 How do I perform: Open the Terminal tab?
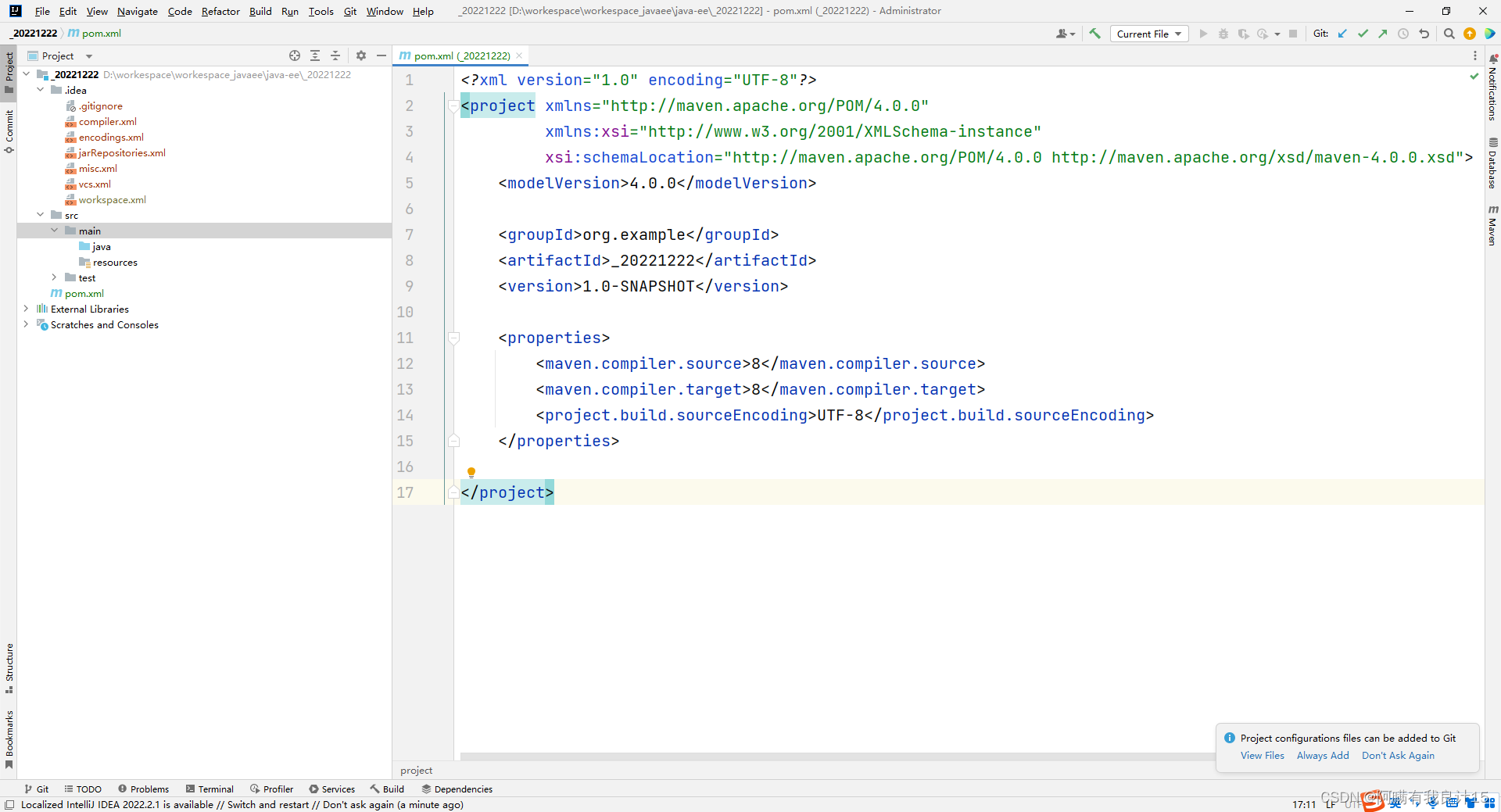coord(210,789)
